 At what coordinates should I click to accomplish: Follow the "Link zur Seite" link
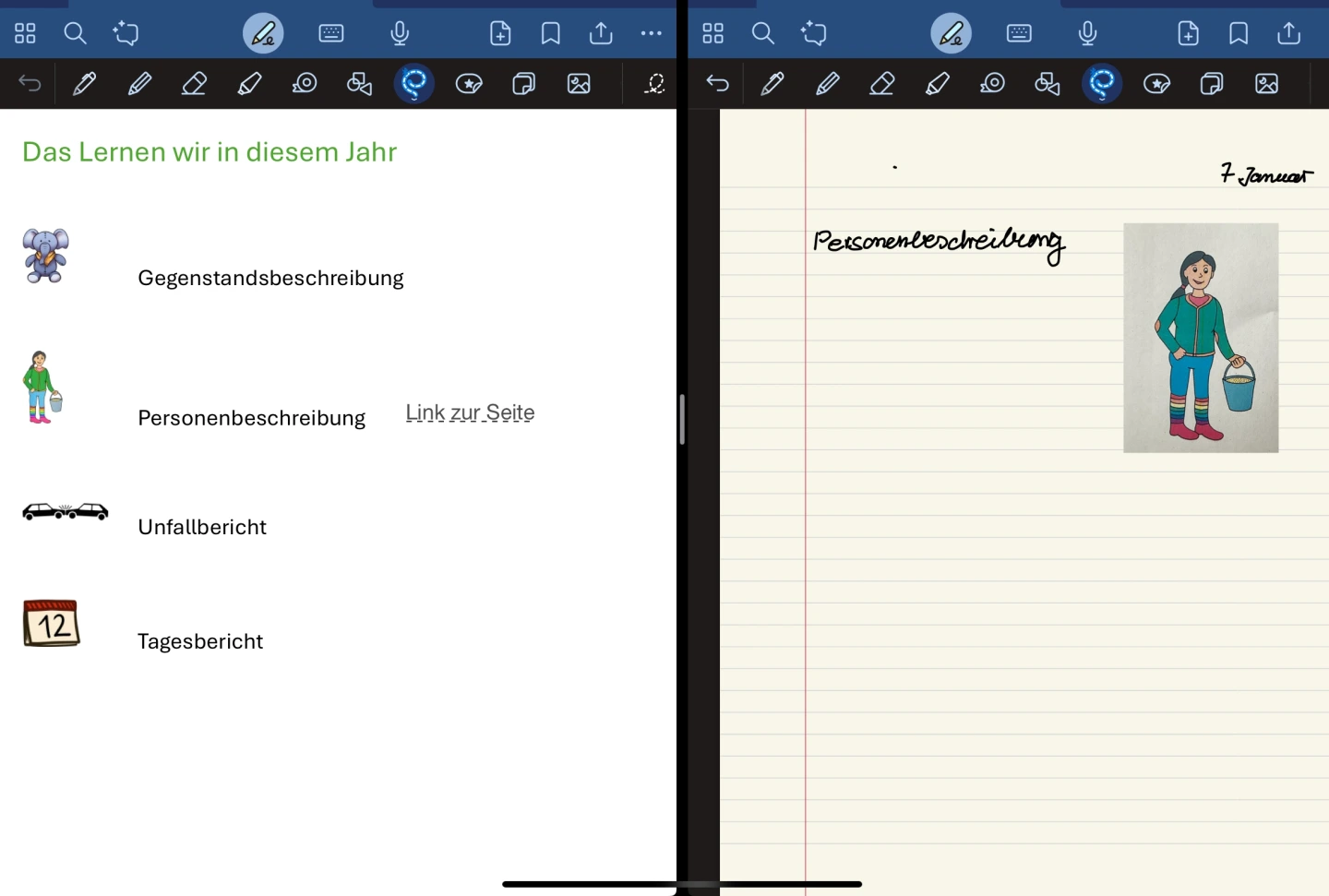click(x=470, y=412)
